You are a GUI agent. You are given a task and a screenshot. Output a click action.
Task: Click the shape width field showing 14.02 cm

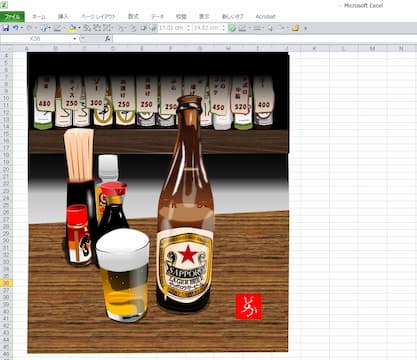coord(207,28)
